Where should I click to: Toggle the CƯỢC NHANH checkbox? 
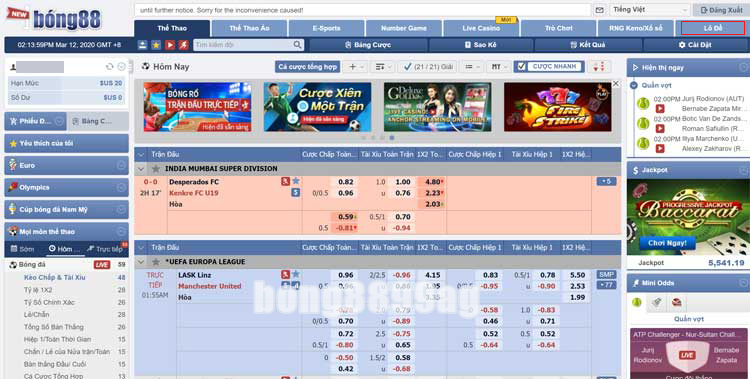521,67
